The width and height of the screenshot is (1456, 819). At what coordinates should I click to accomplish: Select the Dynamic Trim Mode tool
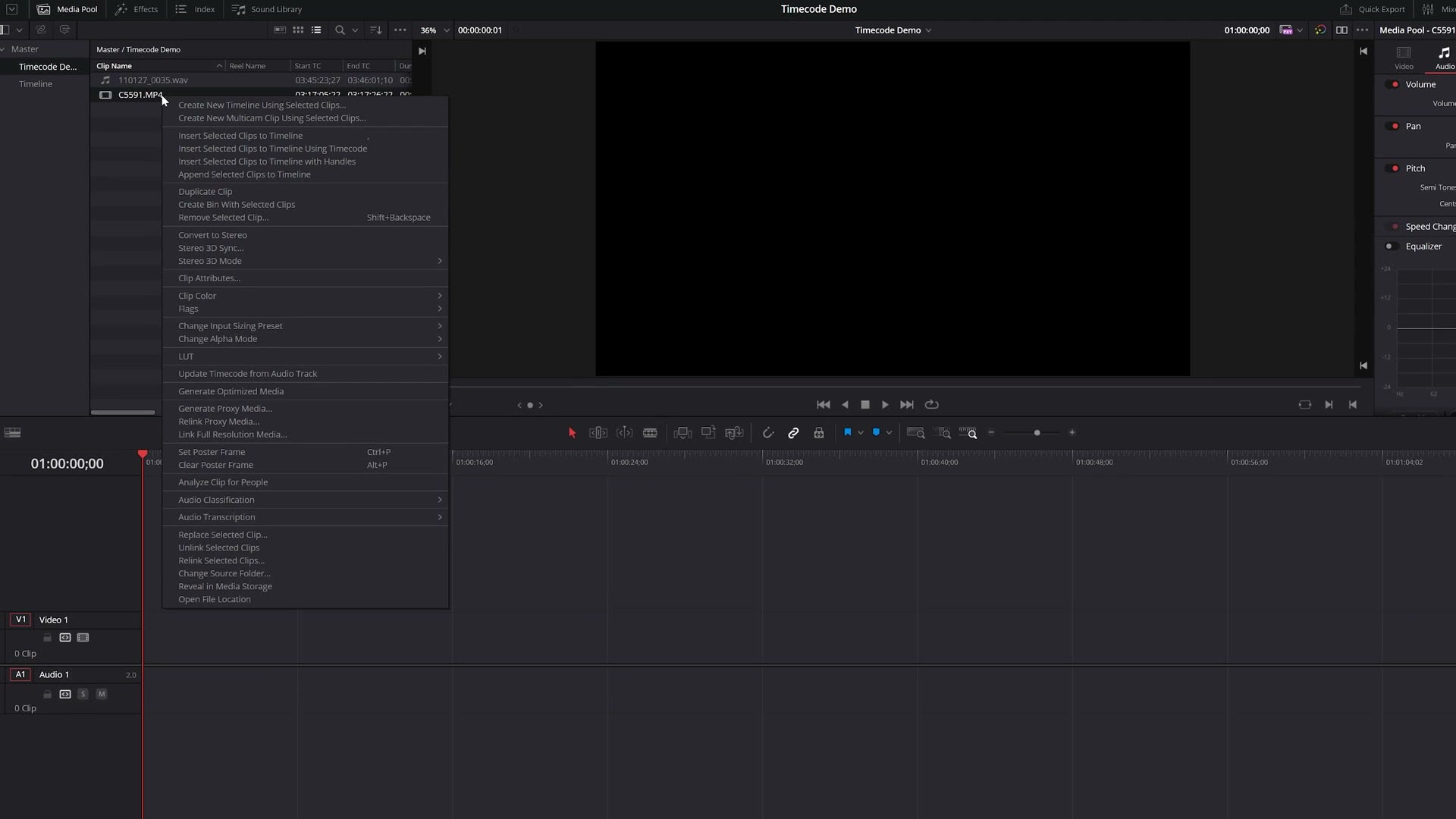624,433
